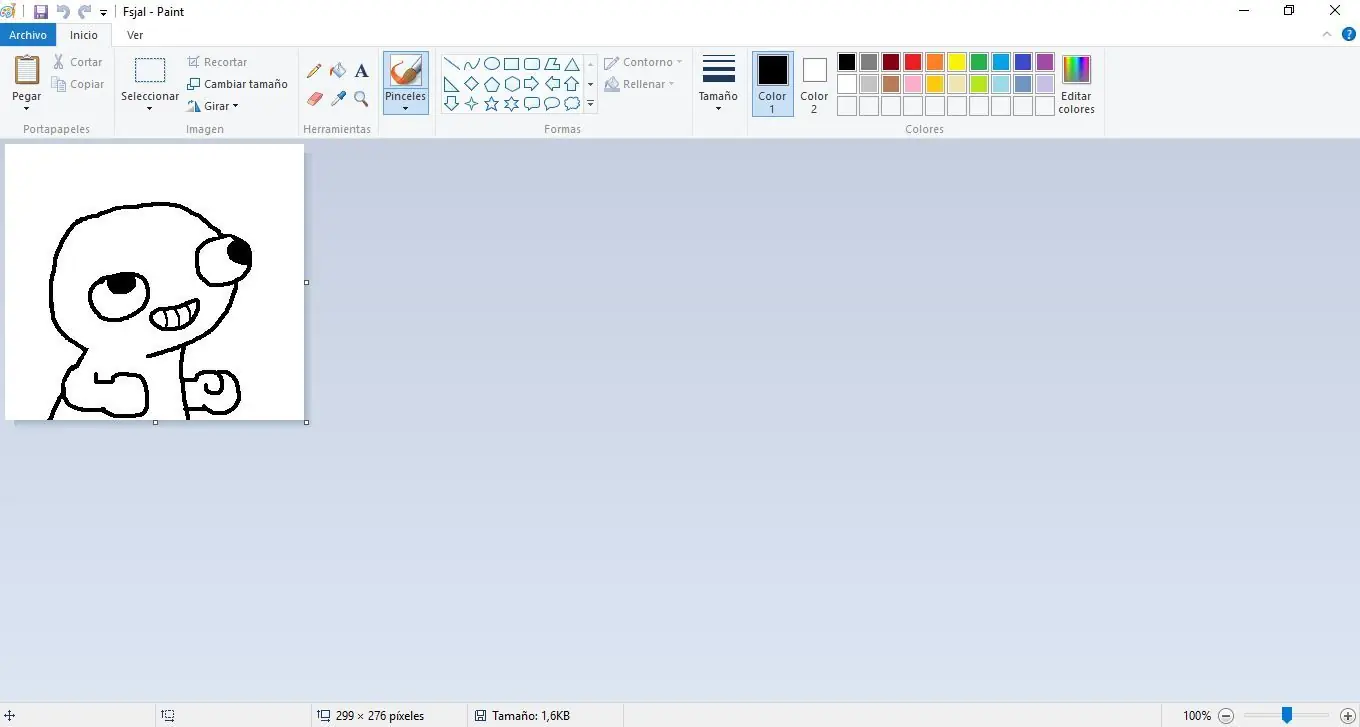Image resolution: width=1360 pixels, height=727 pixels.
Task: Expand the Pinceles dropdown arrow
Action: pyautogui.click(x=405, y=108)
